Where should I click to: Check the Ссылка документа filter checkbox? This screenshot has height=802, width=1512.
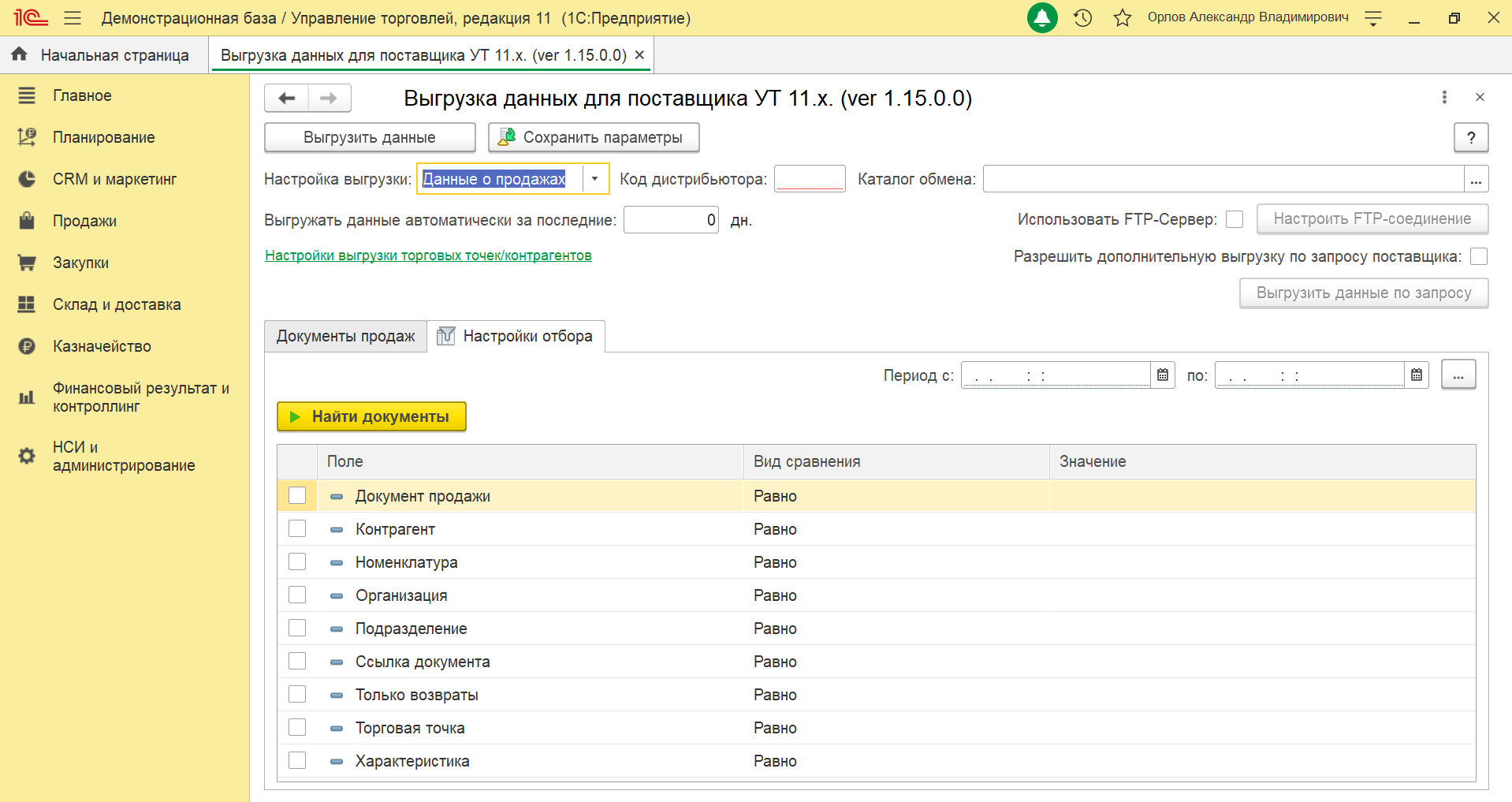[x=297, y=661]
